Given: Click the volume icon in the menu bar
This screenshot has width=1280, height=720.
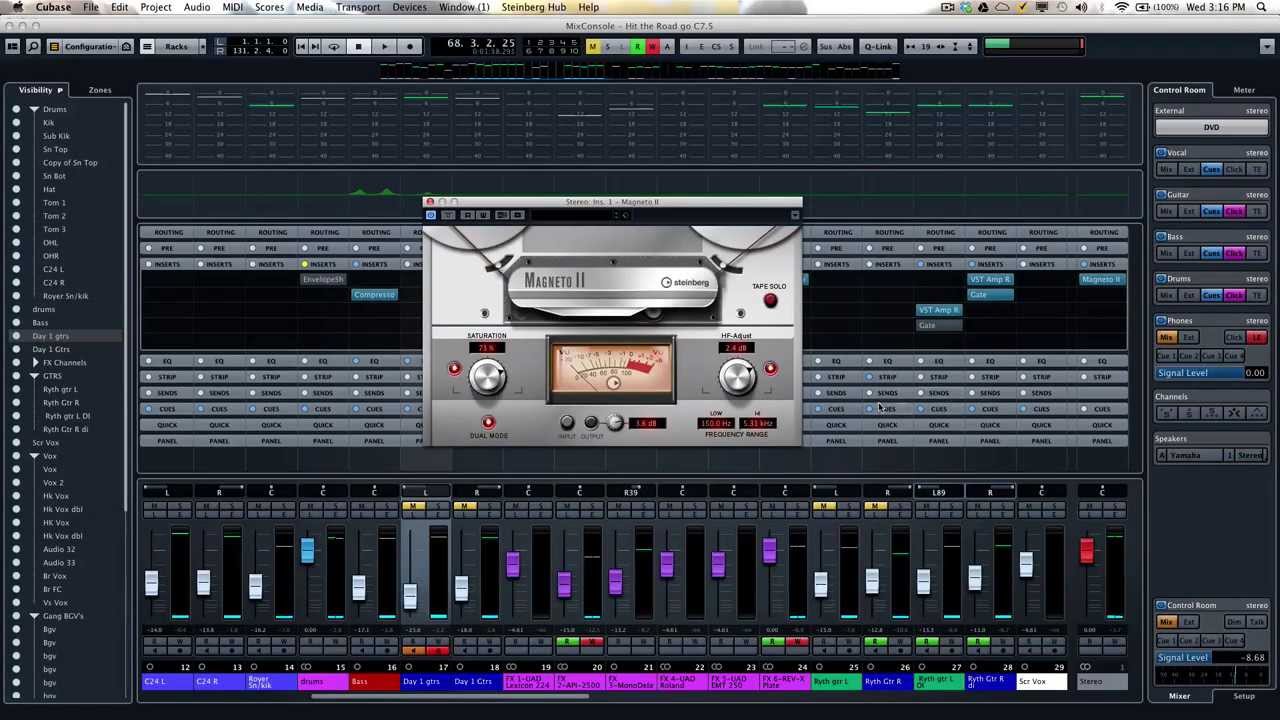Looking at the screenshot, I should [x=1081, y=7].
